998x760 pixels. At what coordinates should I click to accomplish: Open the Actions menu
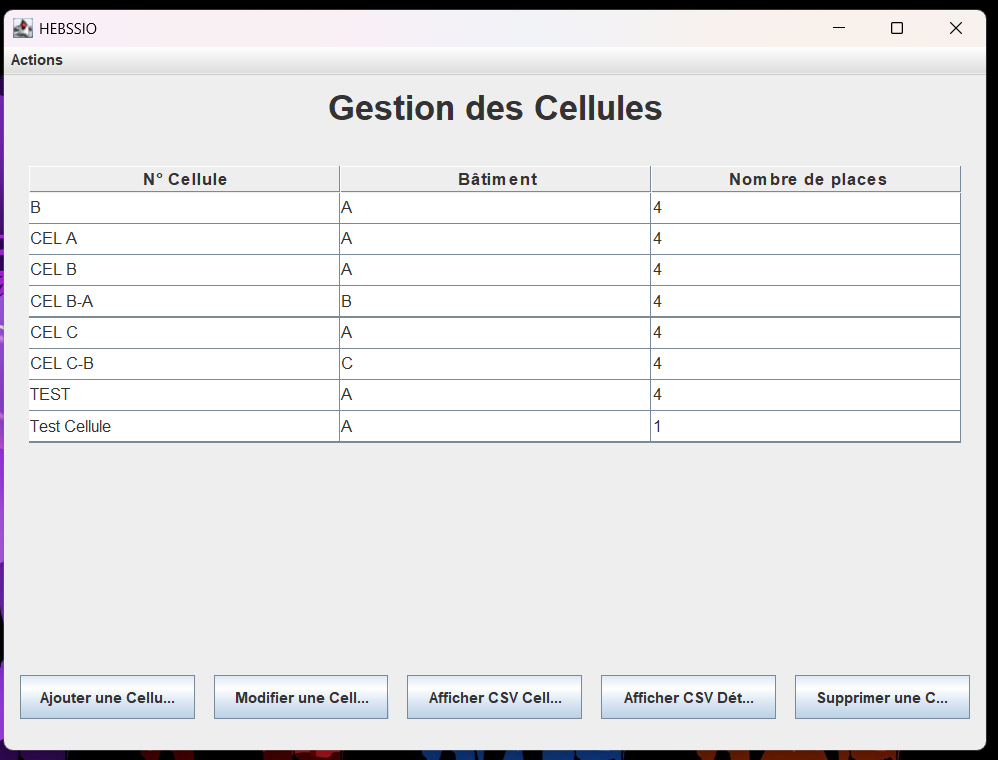pos(37,60)
